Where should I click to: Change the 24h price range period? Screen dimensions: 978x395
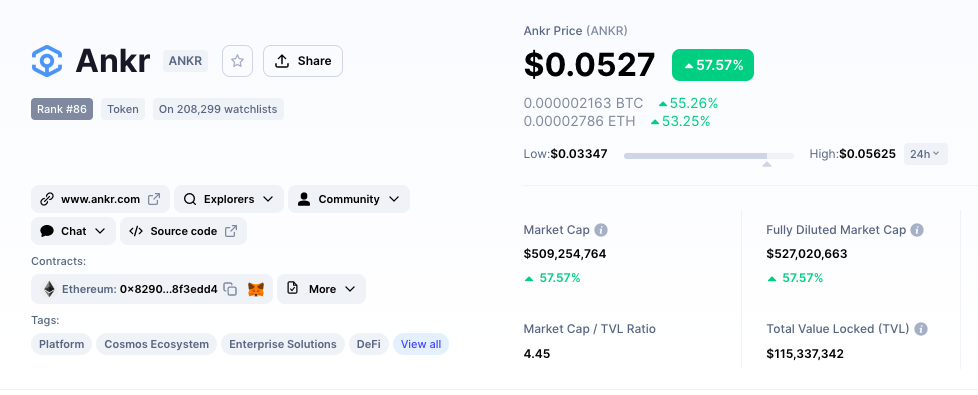[x=926, y=154]
